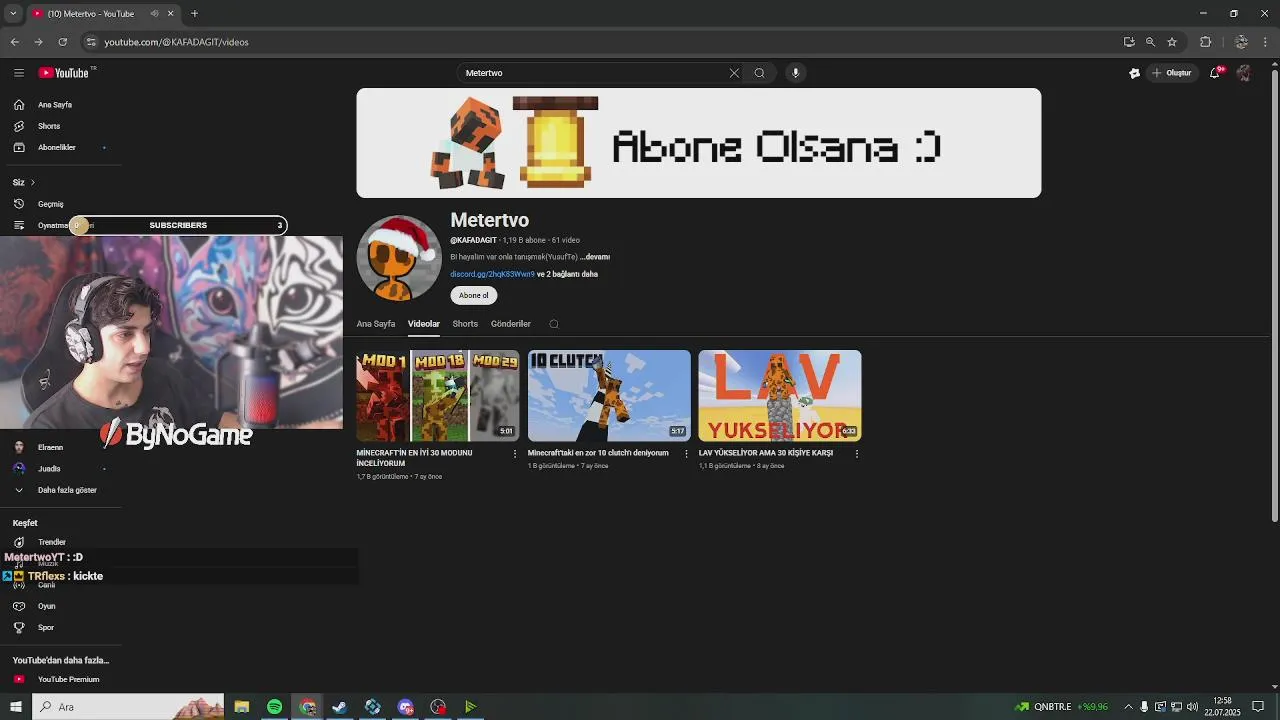The height and width of the screenshot is (720, 1280).
Task: Search within channel magnifier icon
Action: (554, 324)
